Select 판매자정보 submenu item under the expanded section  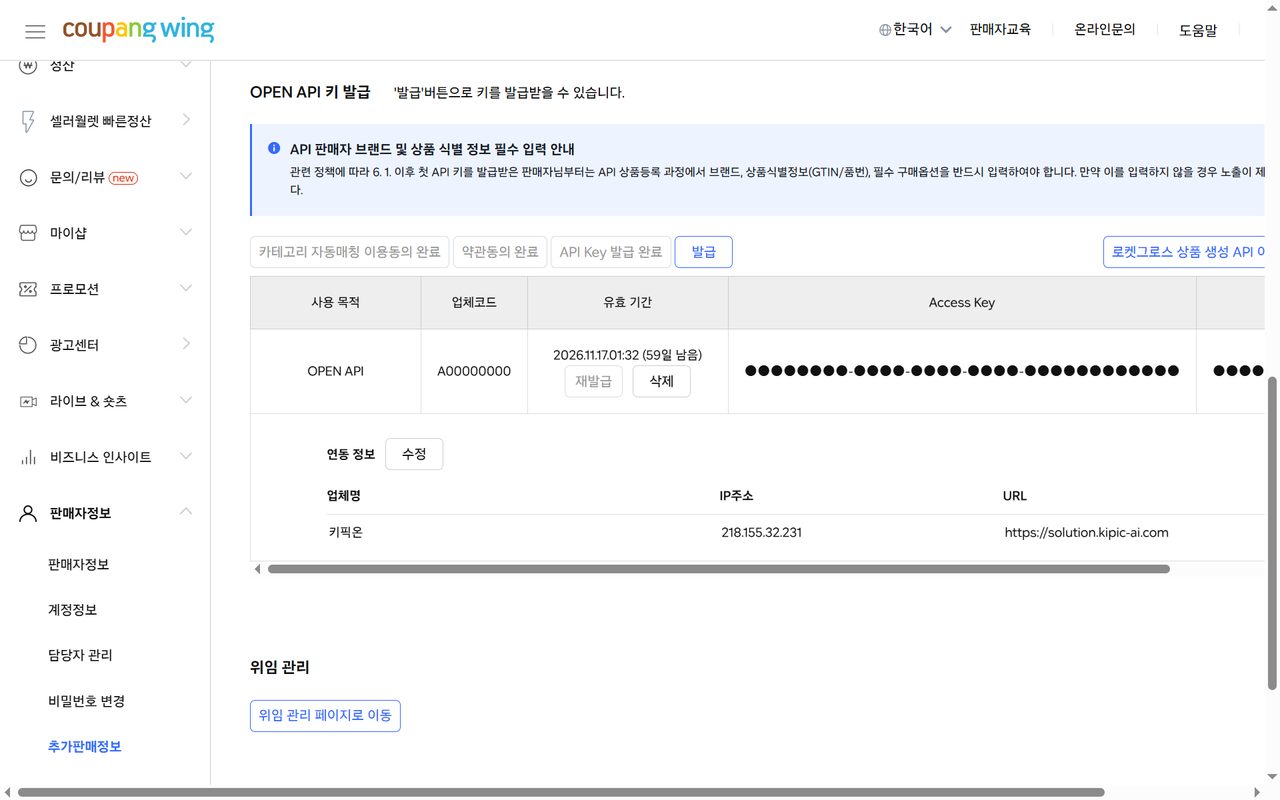[x=79, y=565]
